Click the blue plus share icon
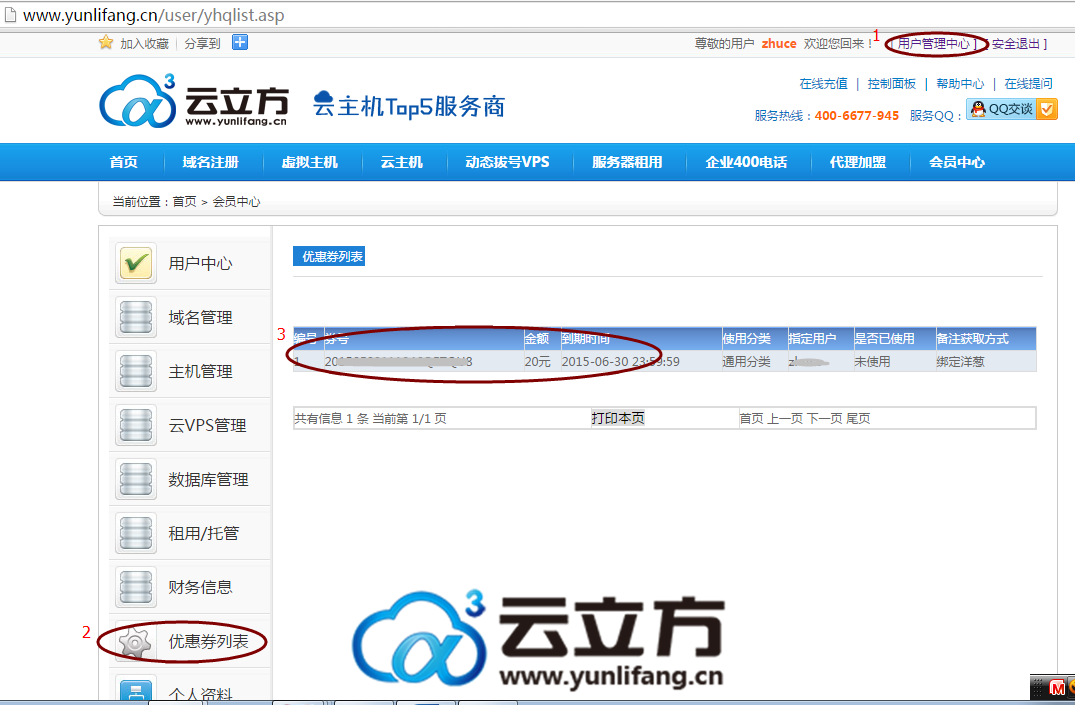Viewport: 1075px width, 705px height. point(240,43)
